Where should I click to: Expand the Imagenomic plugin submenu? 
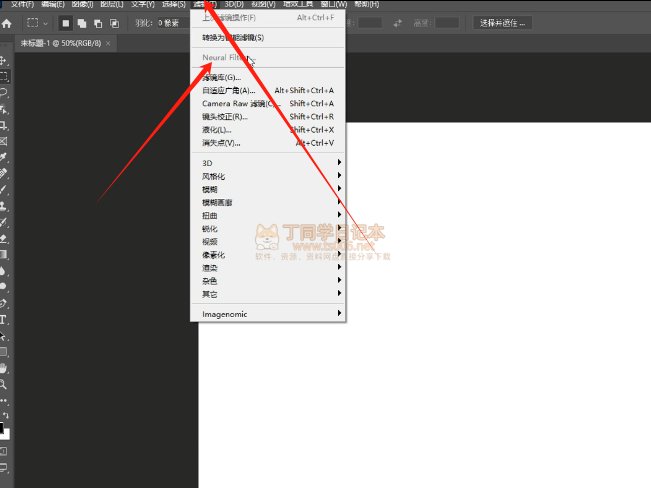coord(268,314)
